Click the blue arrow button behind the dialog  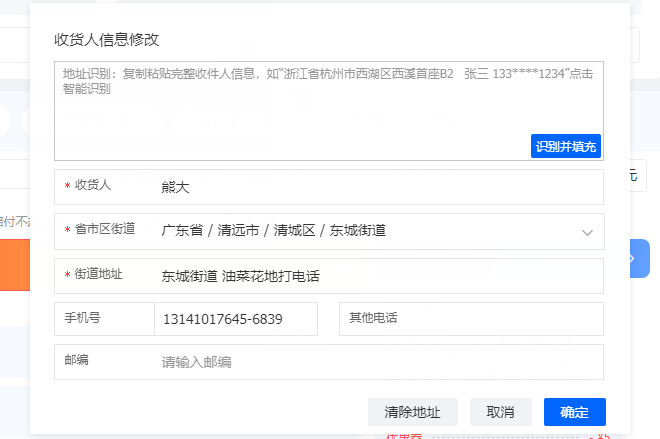click(x=640, y=258)
